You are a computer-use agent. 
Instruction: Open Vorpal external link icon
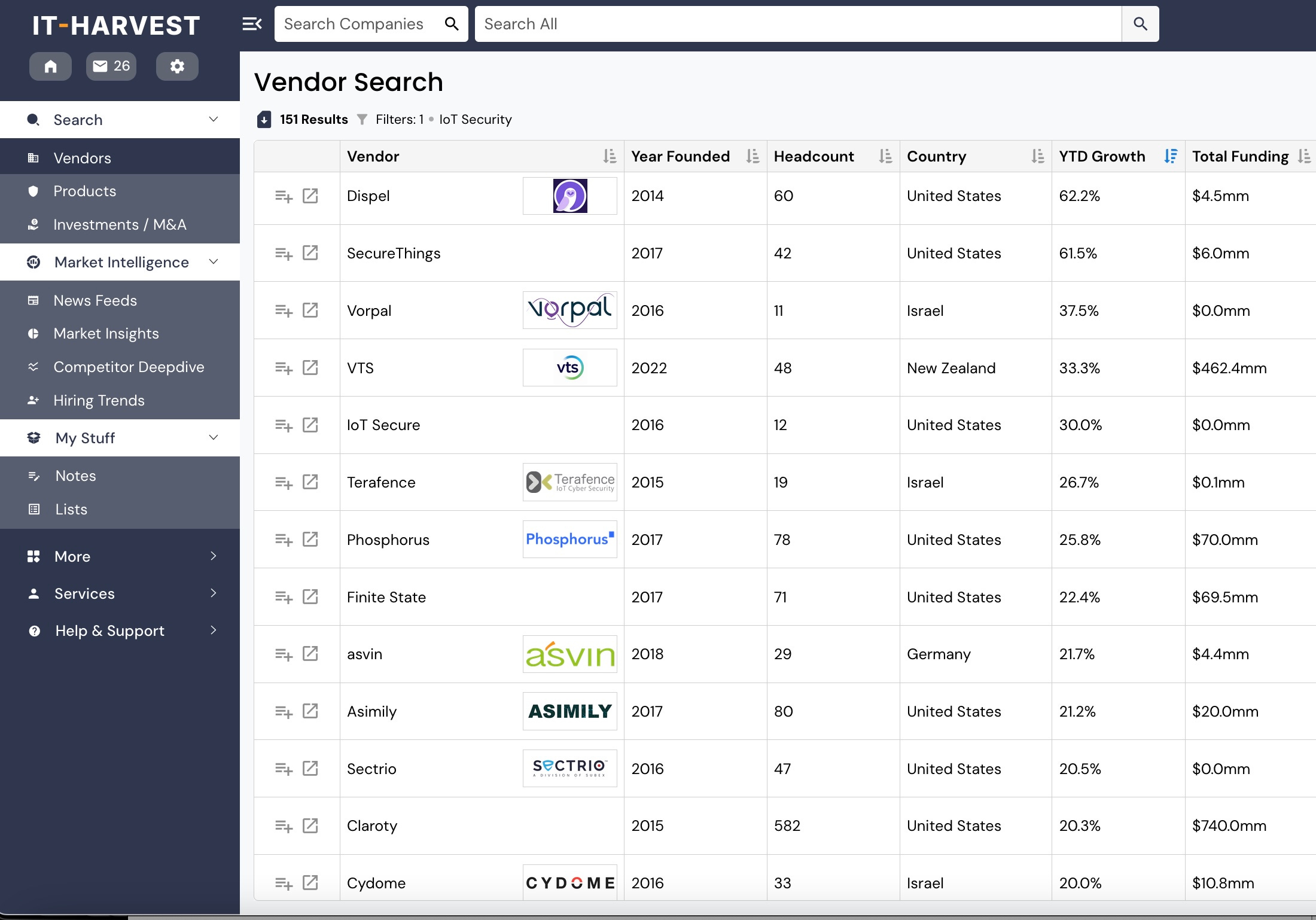[310, 310]
